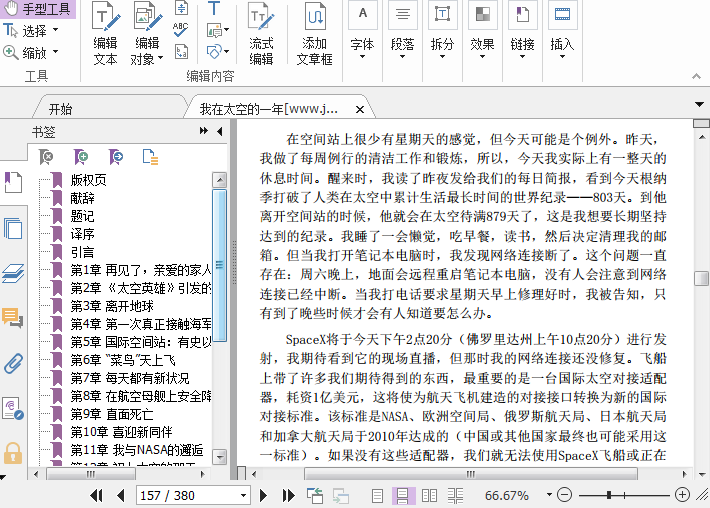Click the 流式编辑 button

click(261, 34)
